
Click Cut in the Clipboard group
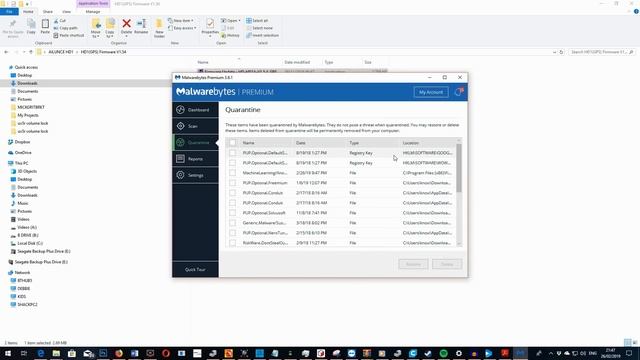[x=60, y=20]
